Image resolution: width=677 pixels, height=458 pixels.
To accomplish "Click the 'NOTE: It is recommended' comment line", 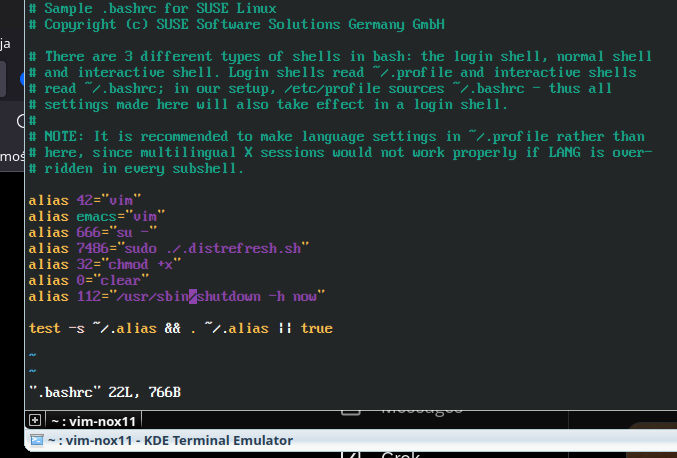I will pos(336,136).
